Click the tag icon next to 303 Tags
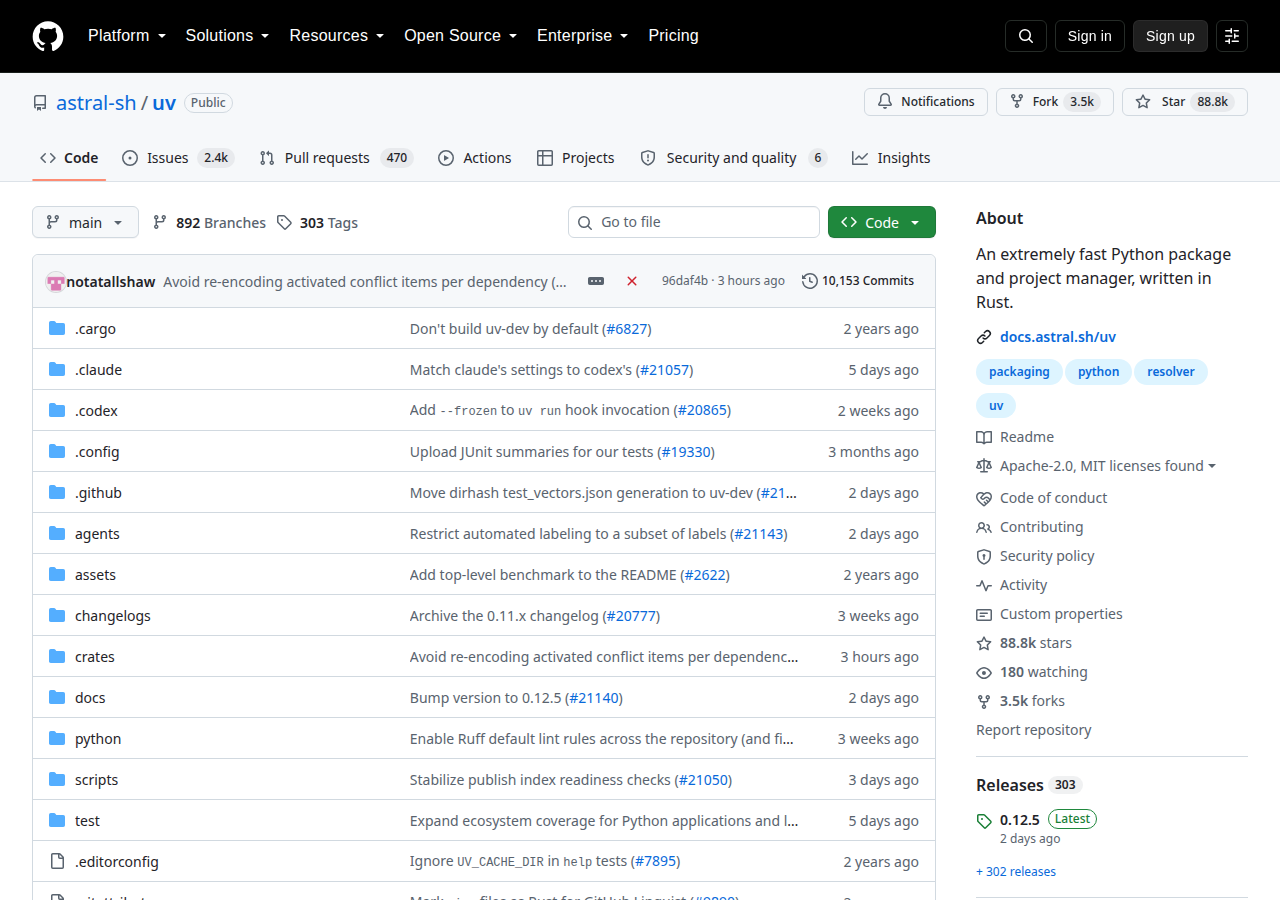Viewport: 1280px width, 900px height. pyautogui.click(x=285, y=223)
